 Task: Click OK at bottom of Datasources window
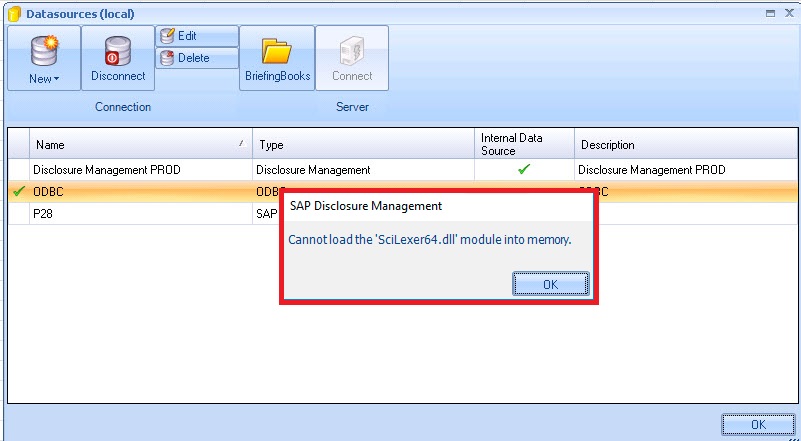click(x=758, y=424)
